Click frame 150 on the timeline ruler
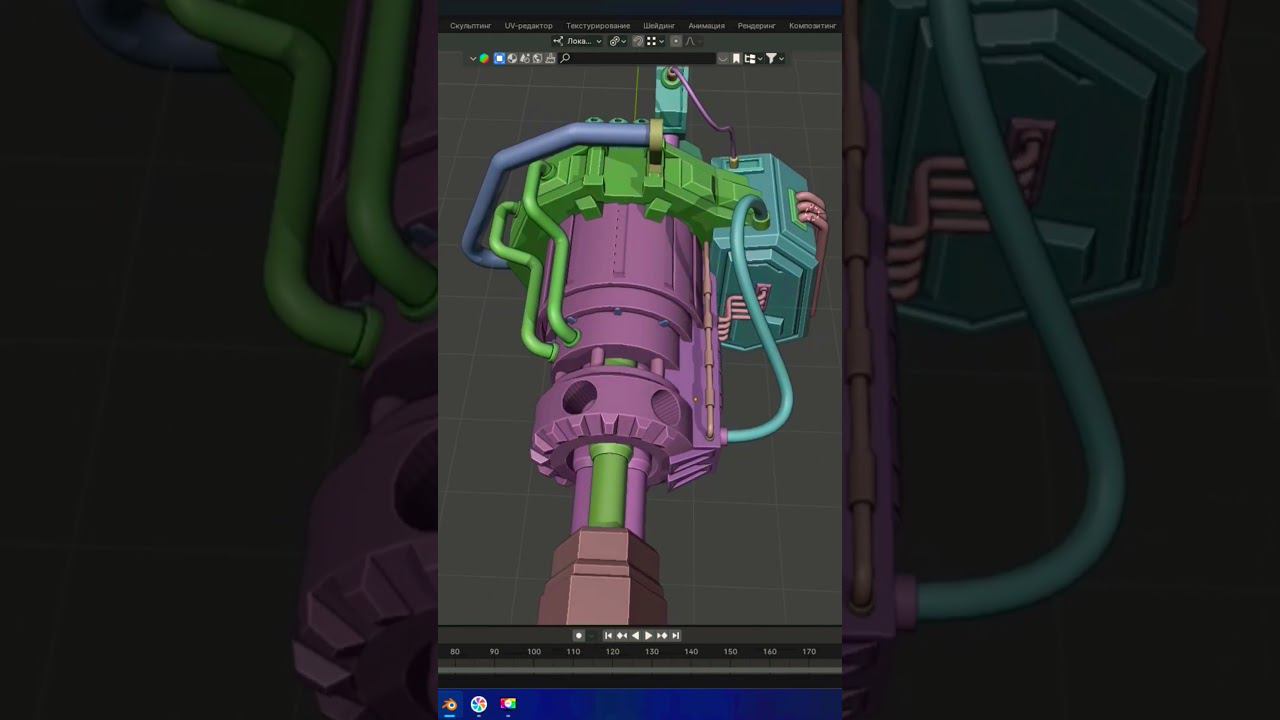 tap(730, 652)
